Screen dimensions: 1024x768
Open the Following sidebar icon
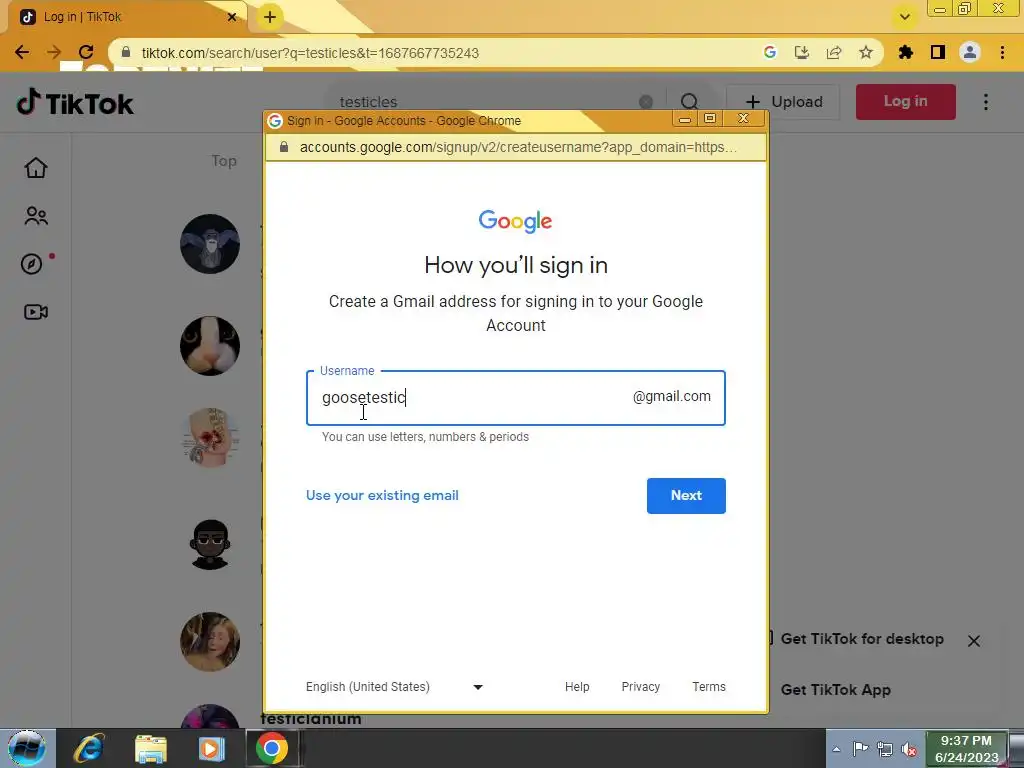click(x=36, y=216)
